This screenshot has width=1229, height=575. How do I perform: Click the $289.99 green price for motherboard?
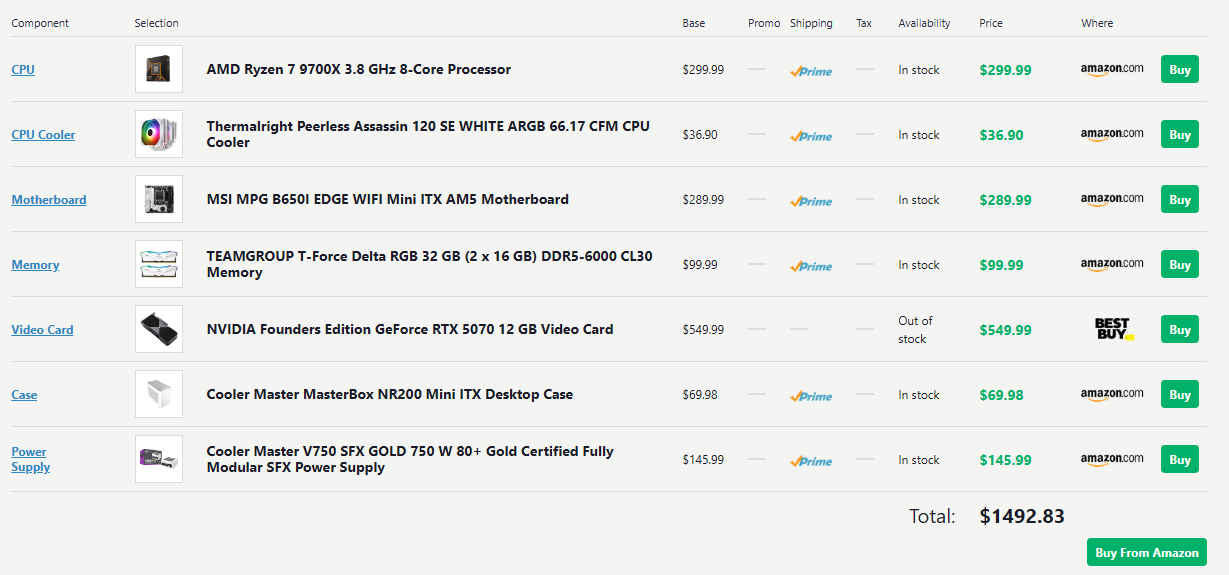[x=1005, y=200]
